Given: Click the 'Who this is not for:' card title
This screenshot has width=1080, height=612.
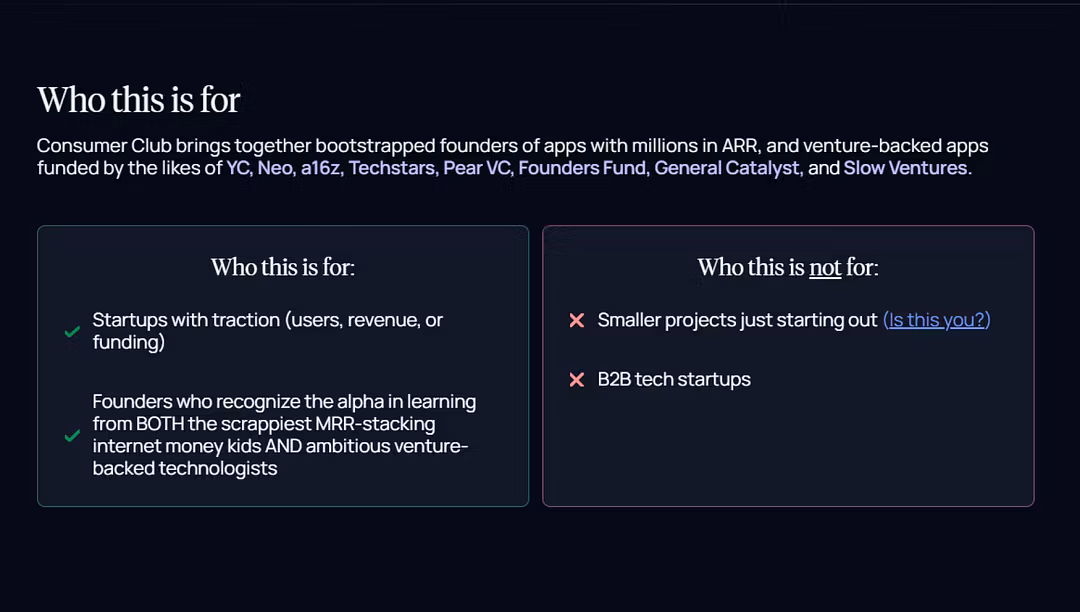Looking at the screenshot, I should point(788,267).
